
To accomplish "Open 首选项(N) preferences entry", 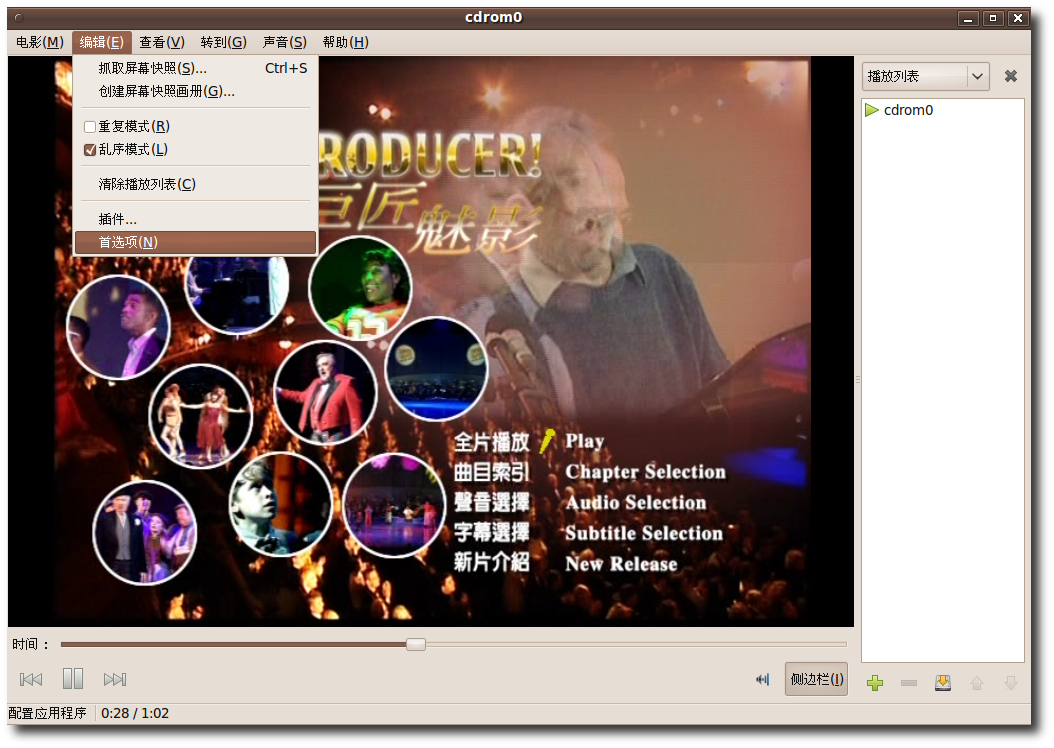I will [195, 243].
